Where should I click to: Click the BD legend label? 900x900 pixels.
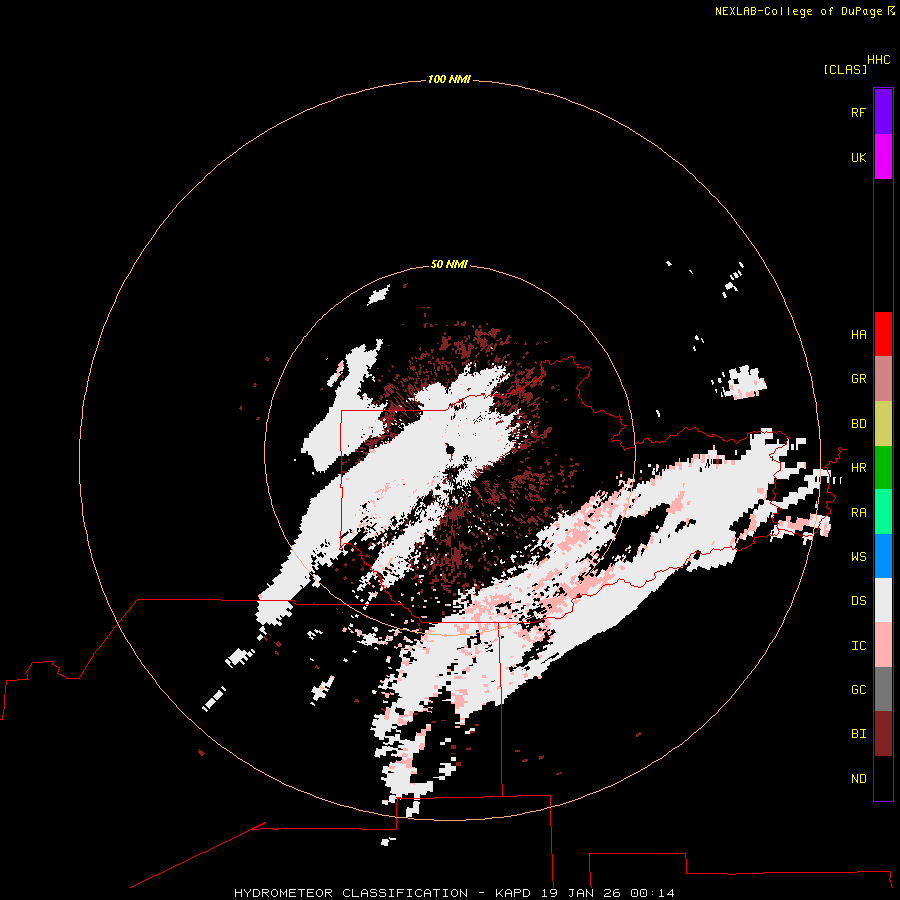coord(858,424)
